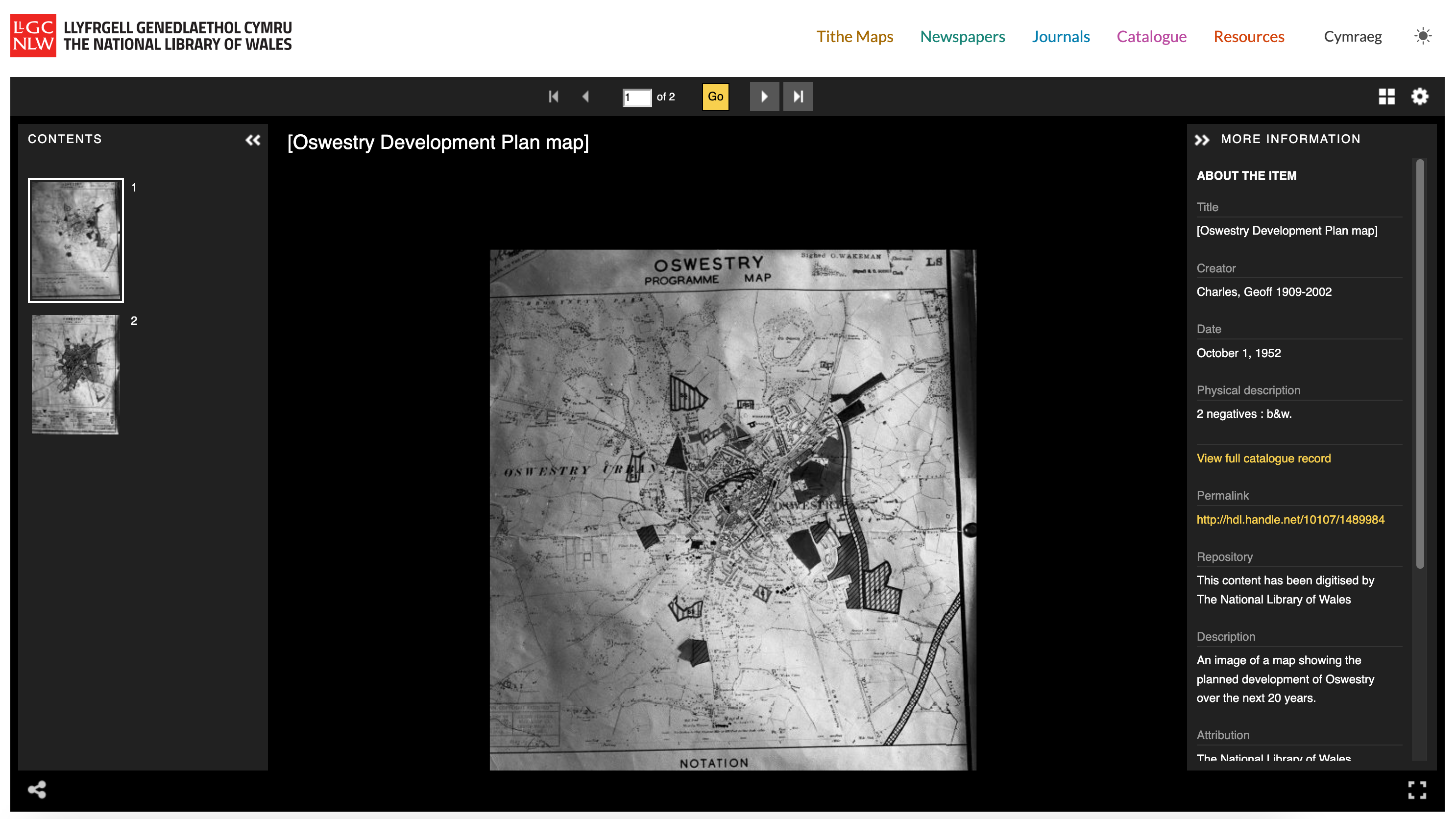This screenshot has height=819, width=1456.
Task: Click the National Library of Wales title
Action: tap(177, 36)
